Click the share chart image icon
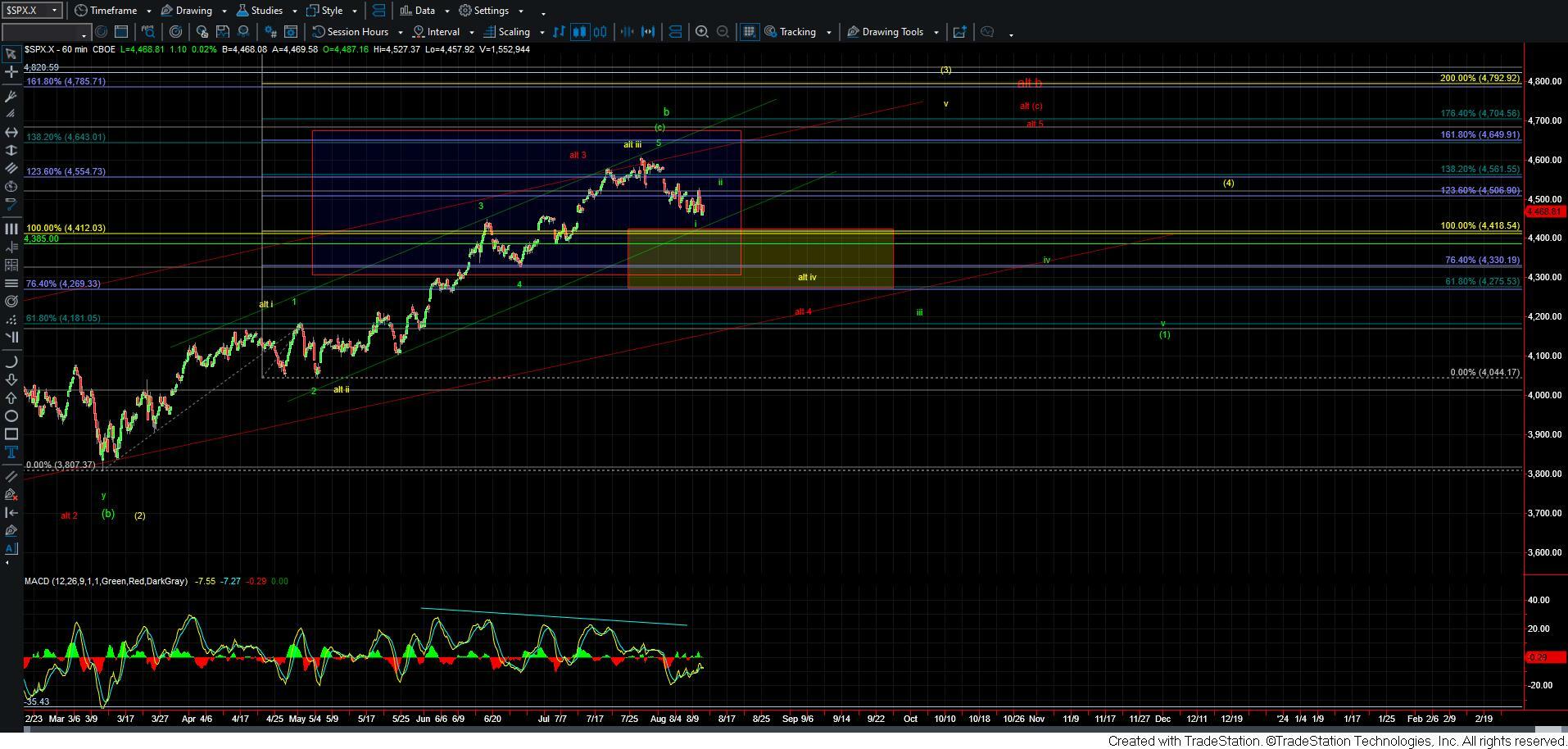 (x=958, y=32)
